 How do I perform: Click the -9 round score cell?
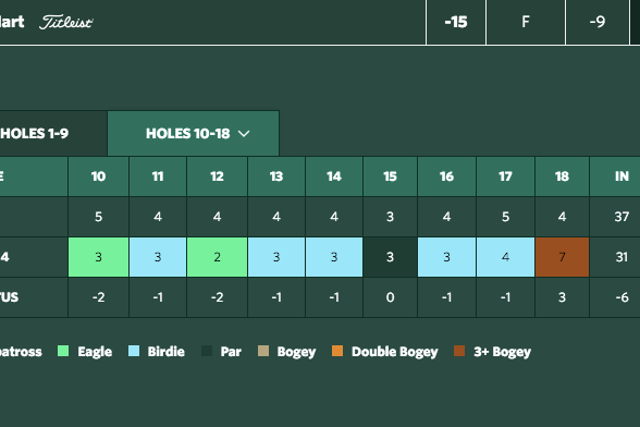(x=597, y=22)
